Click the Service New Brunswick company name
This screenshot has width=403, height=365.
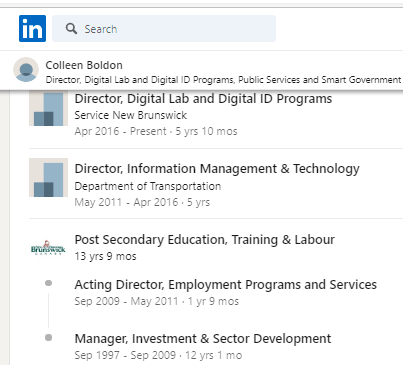[x=131, y=115]
